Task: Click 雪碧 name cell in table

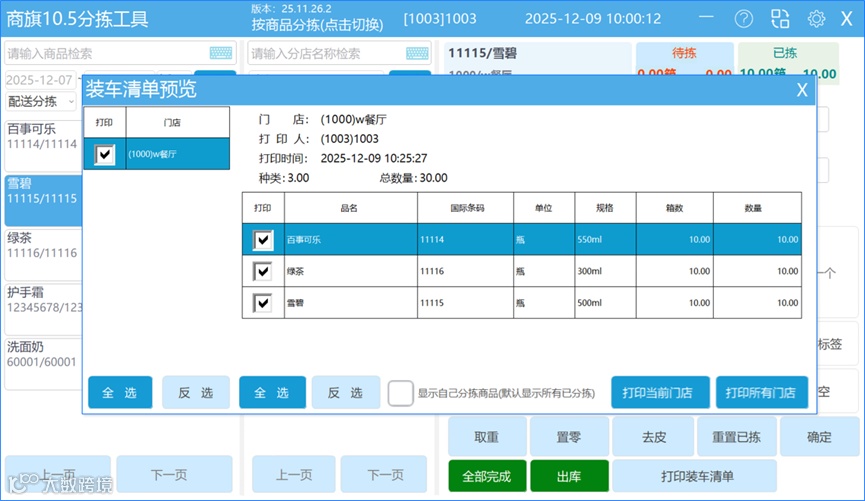Action: [x=350, y=302]
